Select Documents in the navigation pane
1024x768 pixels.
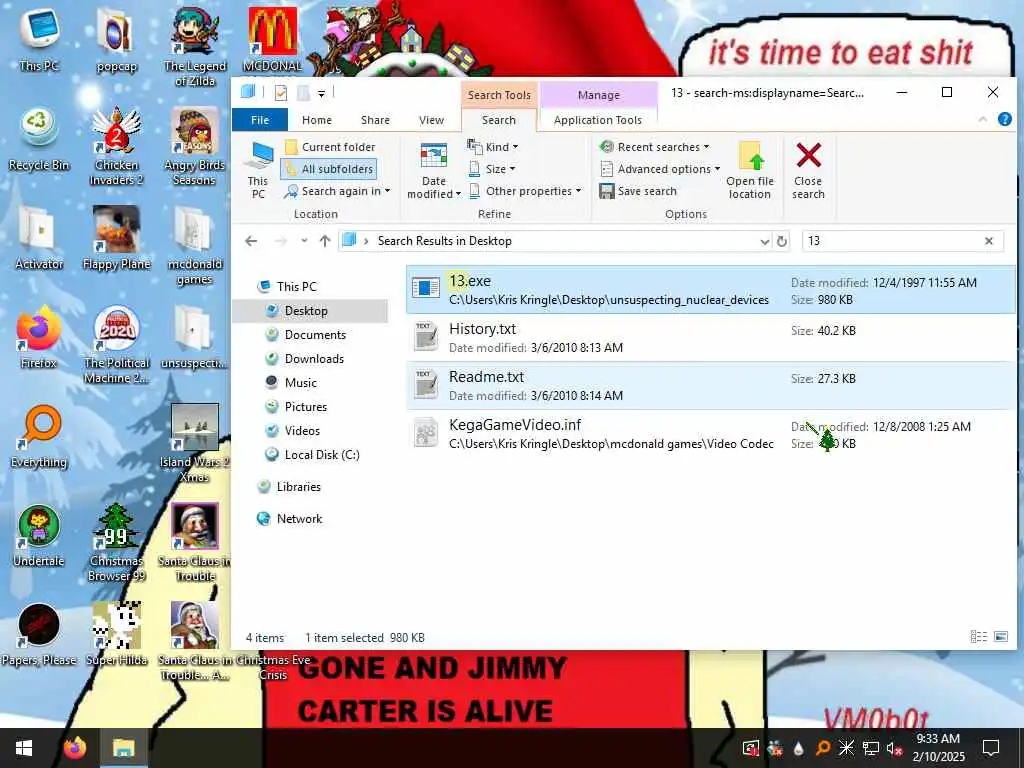pyautogui.click(x=310, y=334)
